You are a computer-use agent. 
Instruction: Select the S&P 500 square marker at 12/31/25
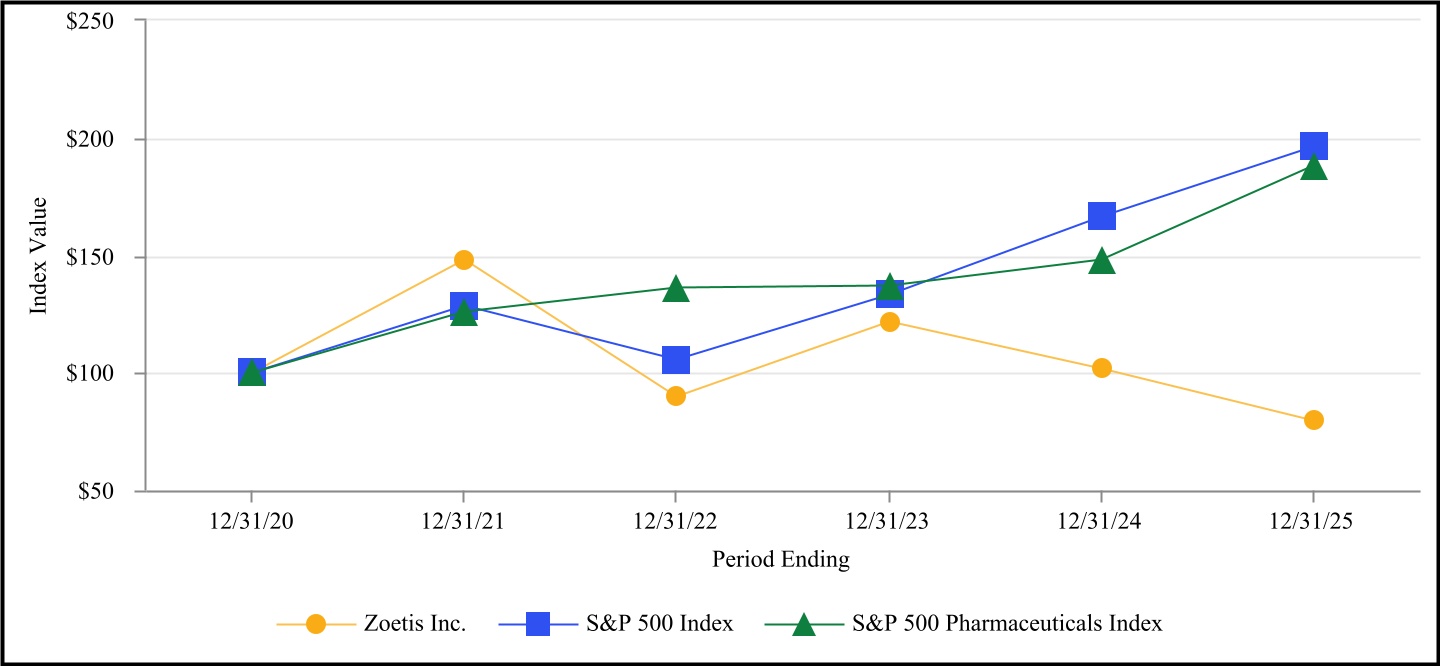point(1314,146)
